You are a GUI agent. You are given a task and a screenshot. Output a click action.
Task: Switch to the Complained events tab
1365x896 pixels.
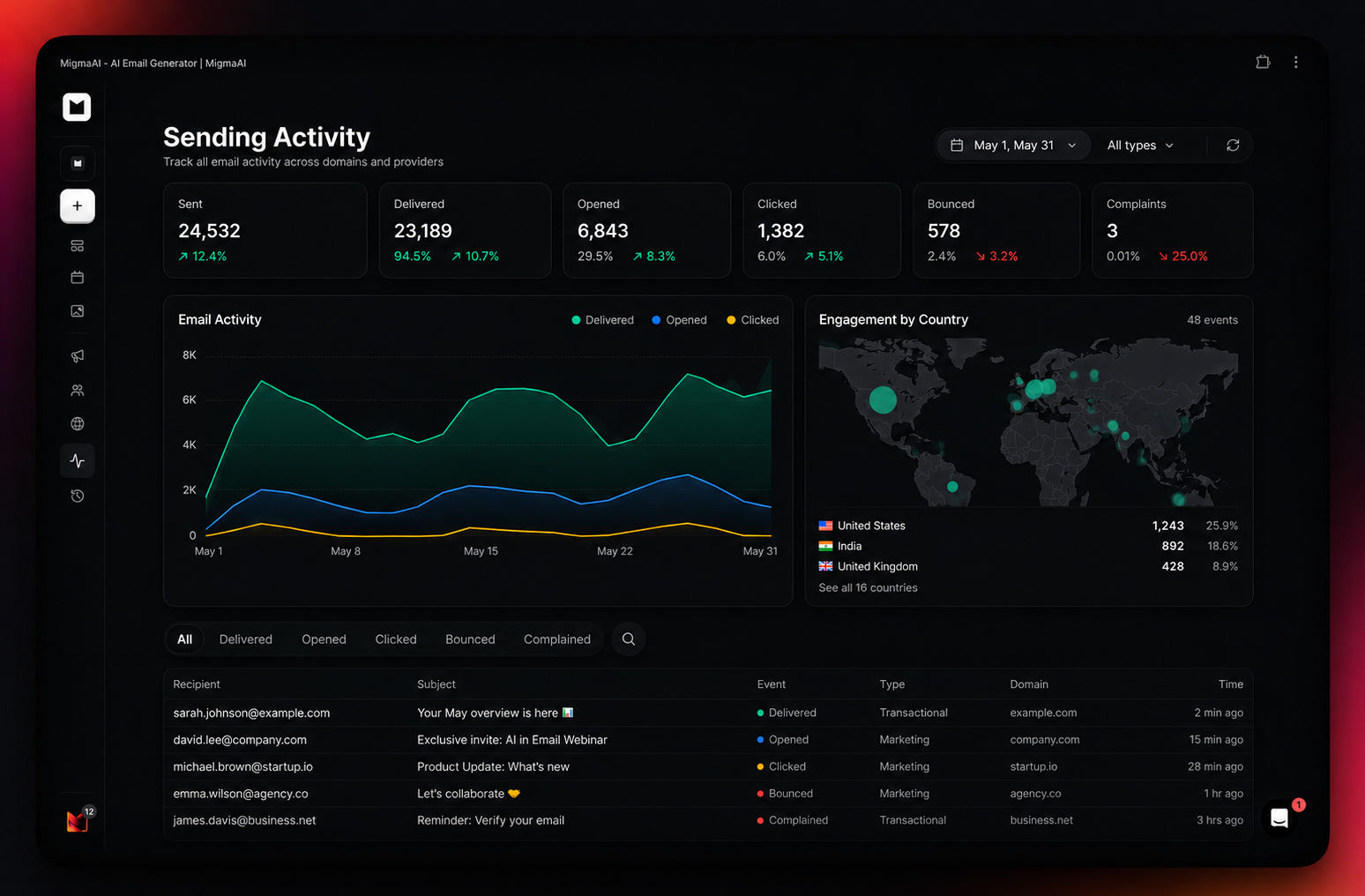coord(557,639)
